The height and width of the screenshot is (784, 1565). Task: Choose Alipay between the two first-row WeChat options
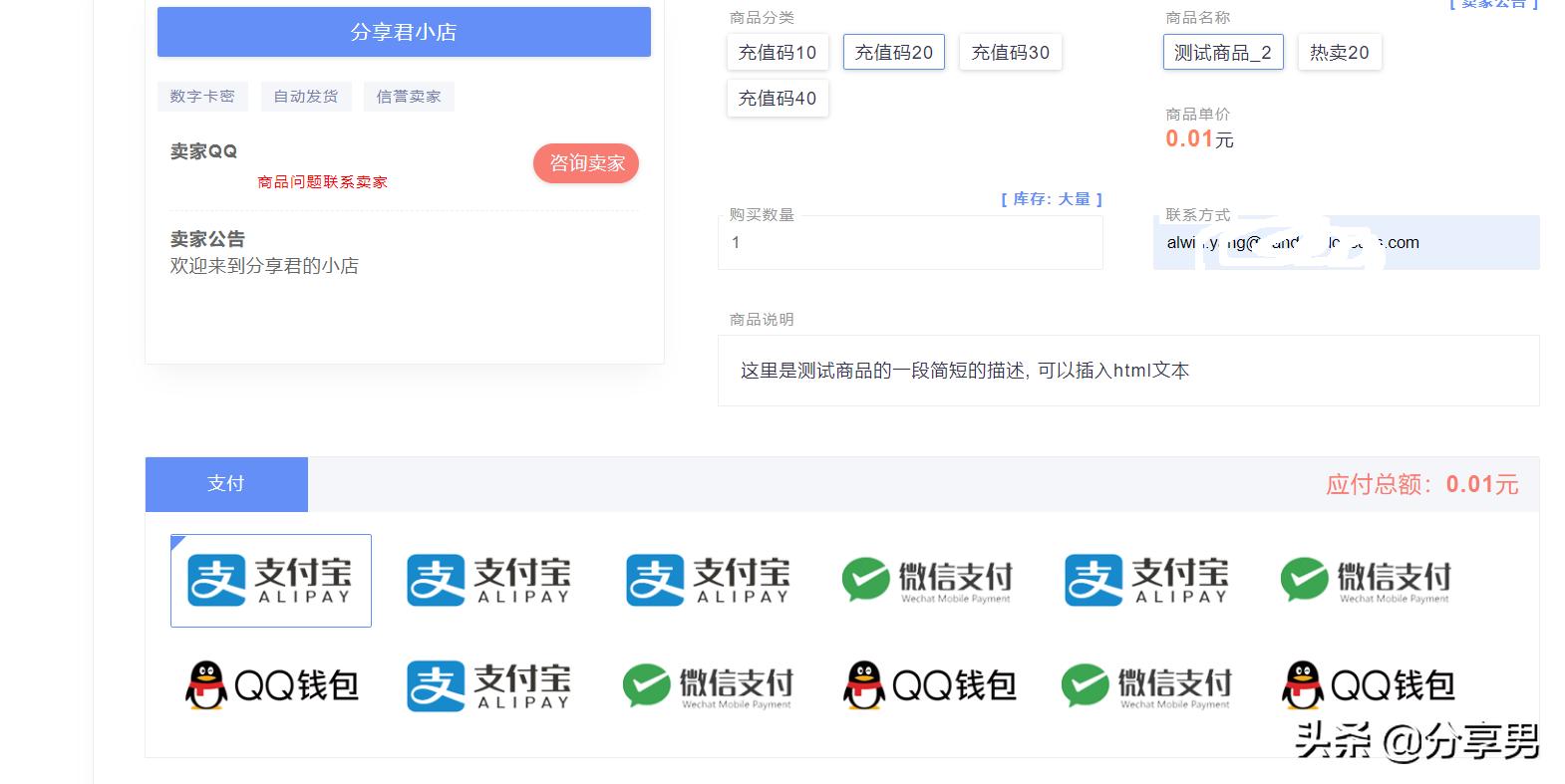coord(1147,581)
